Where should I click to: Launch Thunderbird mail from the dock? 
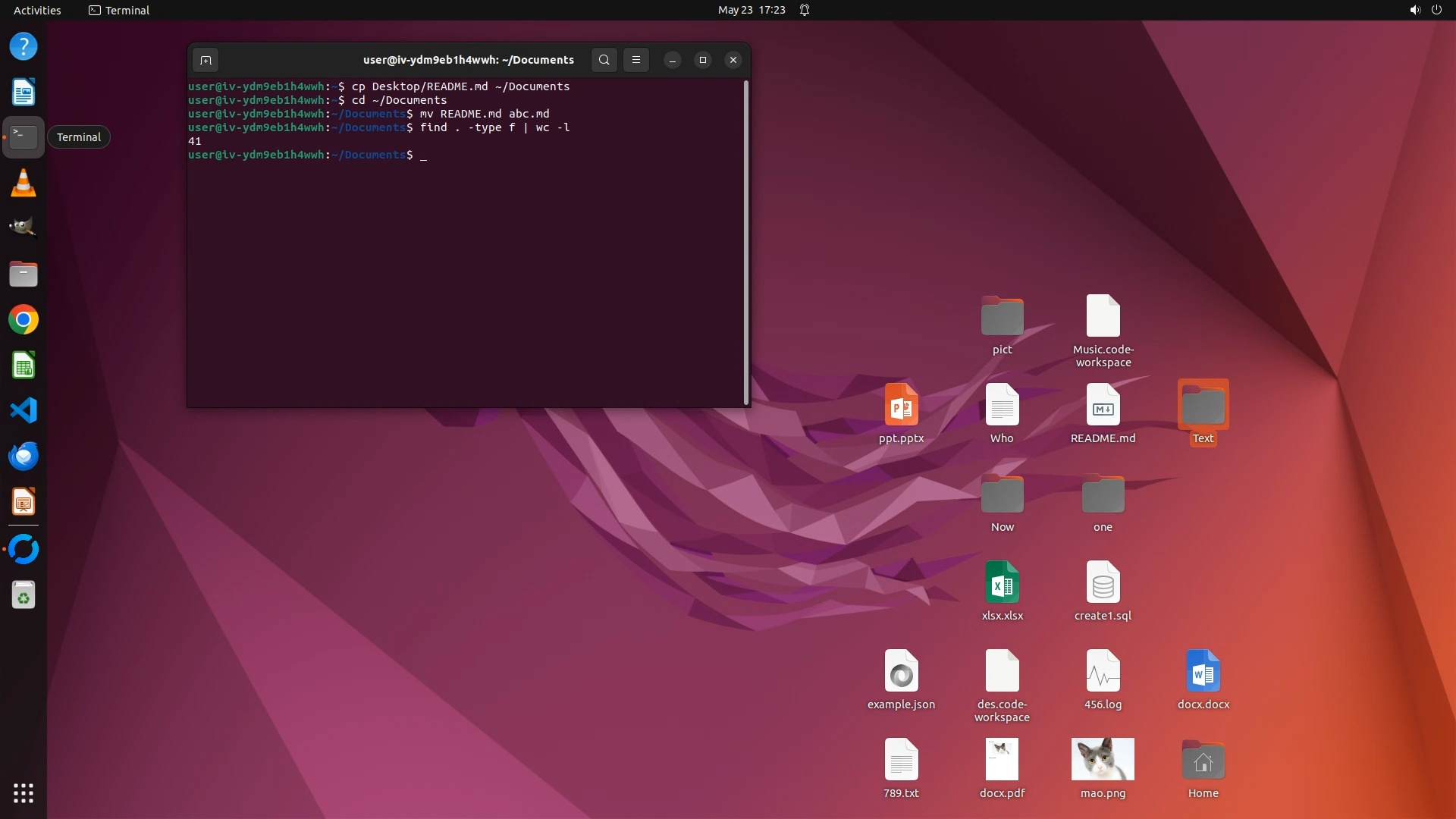pyautogui.click(x=24, y=456)
